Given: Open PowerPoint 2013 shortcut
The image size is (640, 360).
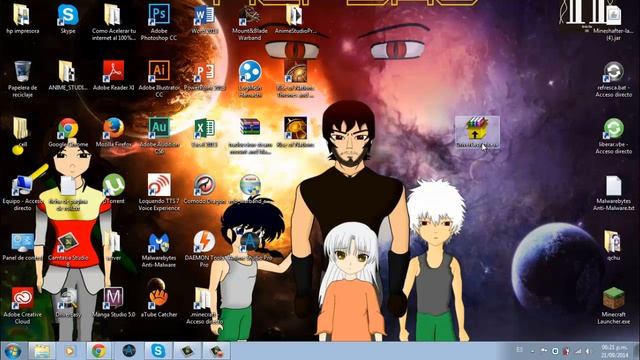Looking at the screenshot, I should pos(204,76).
